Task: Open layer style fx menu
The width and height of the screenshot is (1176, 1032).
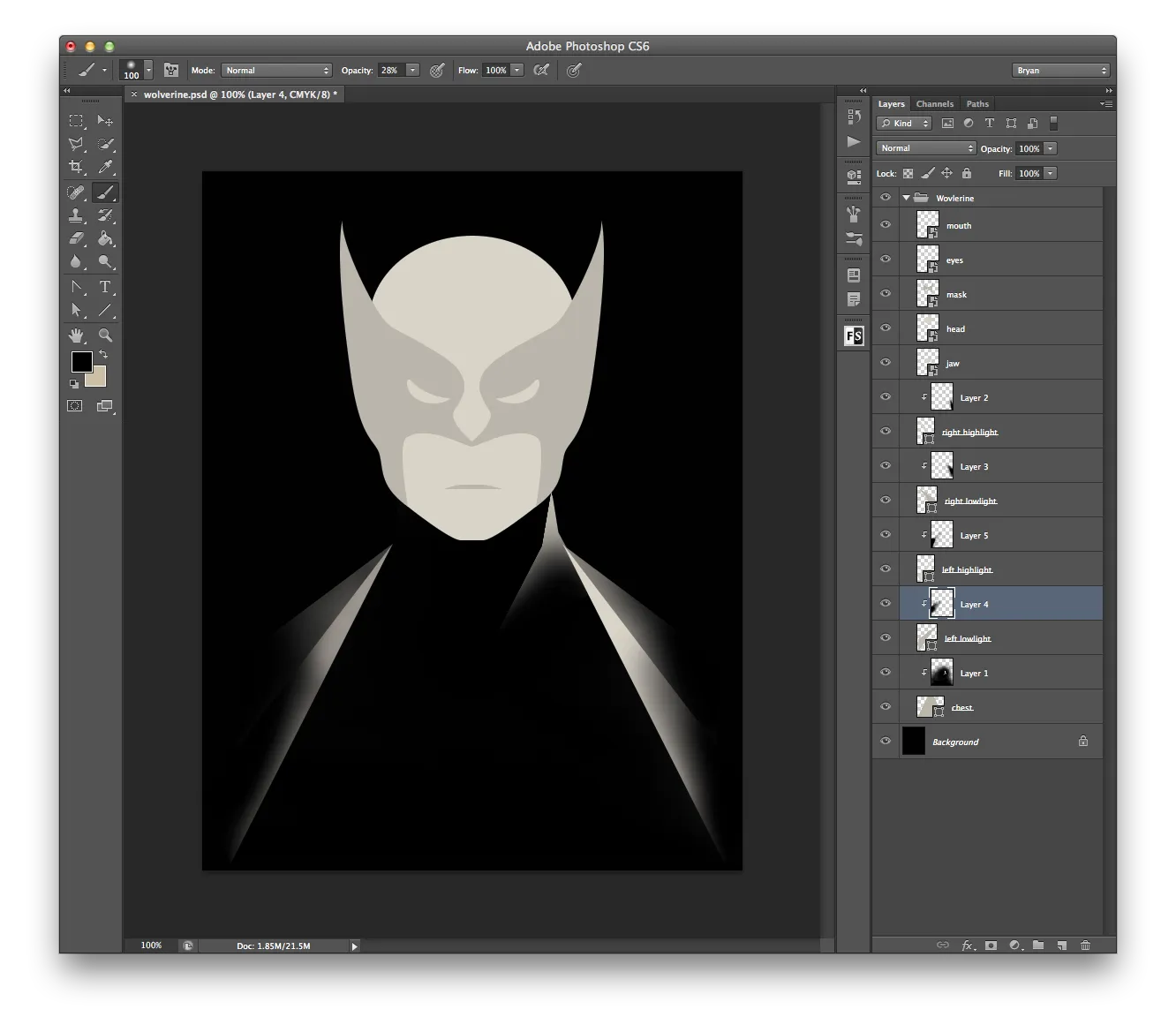Action: [968, 945]
